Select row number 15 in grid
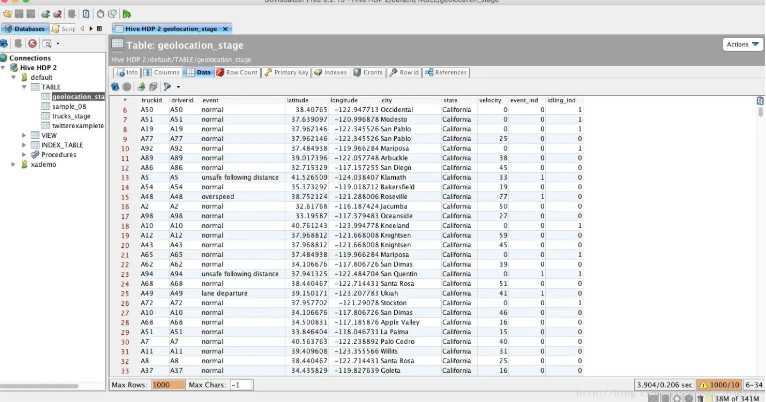Image resolution: width=766 pixels, height=402 pixels. click(x=125, y=197)
